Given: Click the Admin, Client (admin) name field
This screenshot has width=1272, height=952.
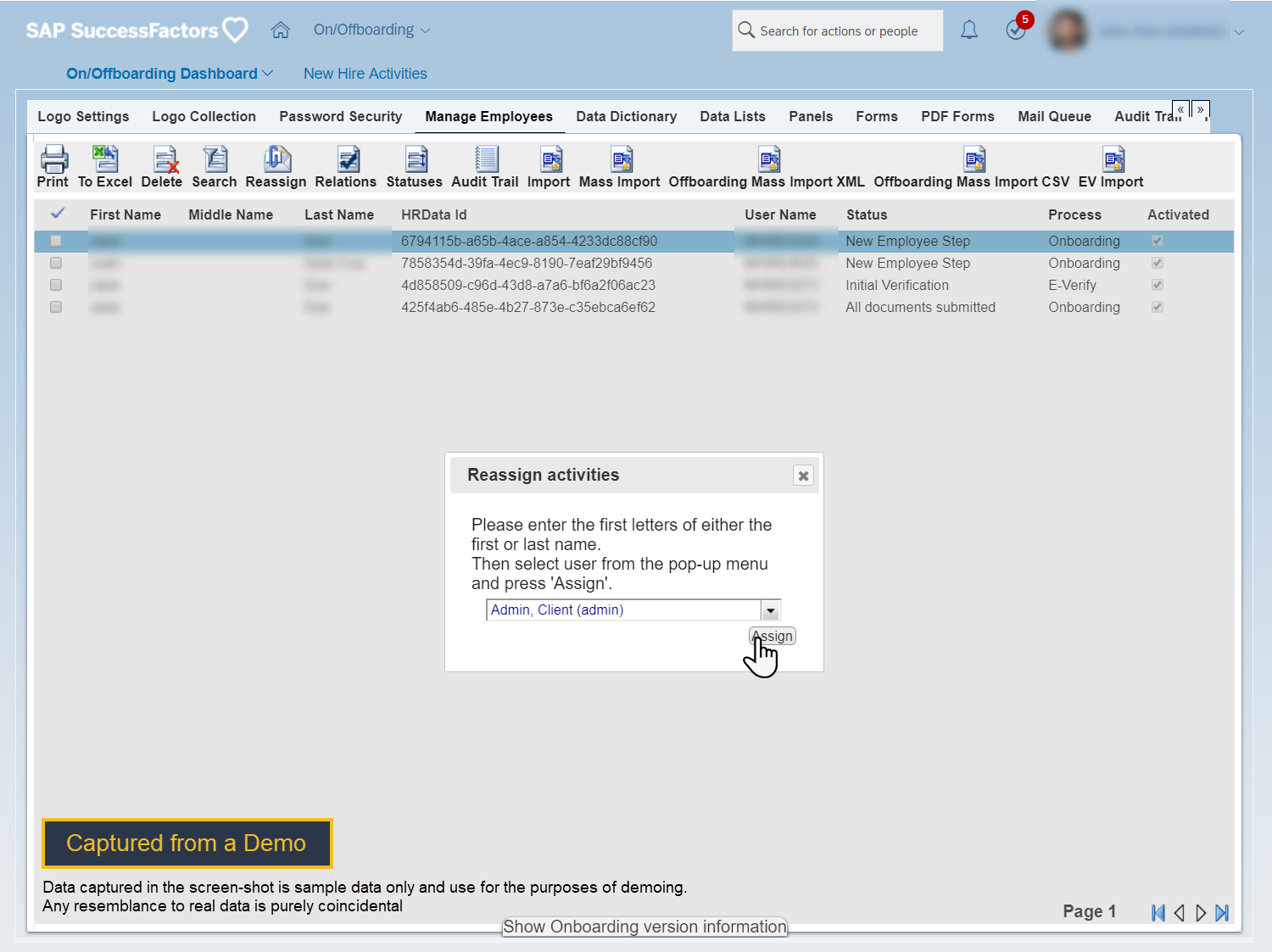Looking at the screenshot, I should (x=623, y=610).
